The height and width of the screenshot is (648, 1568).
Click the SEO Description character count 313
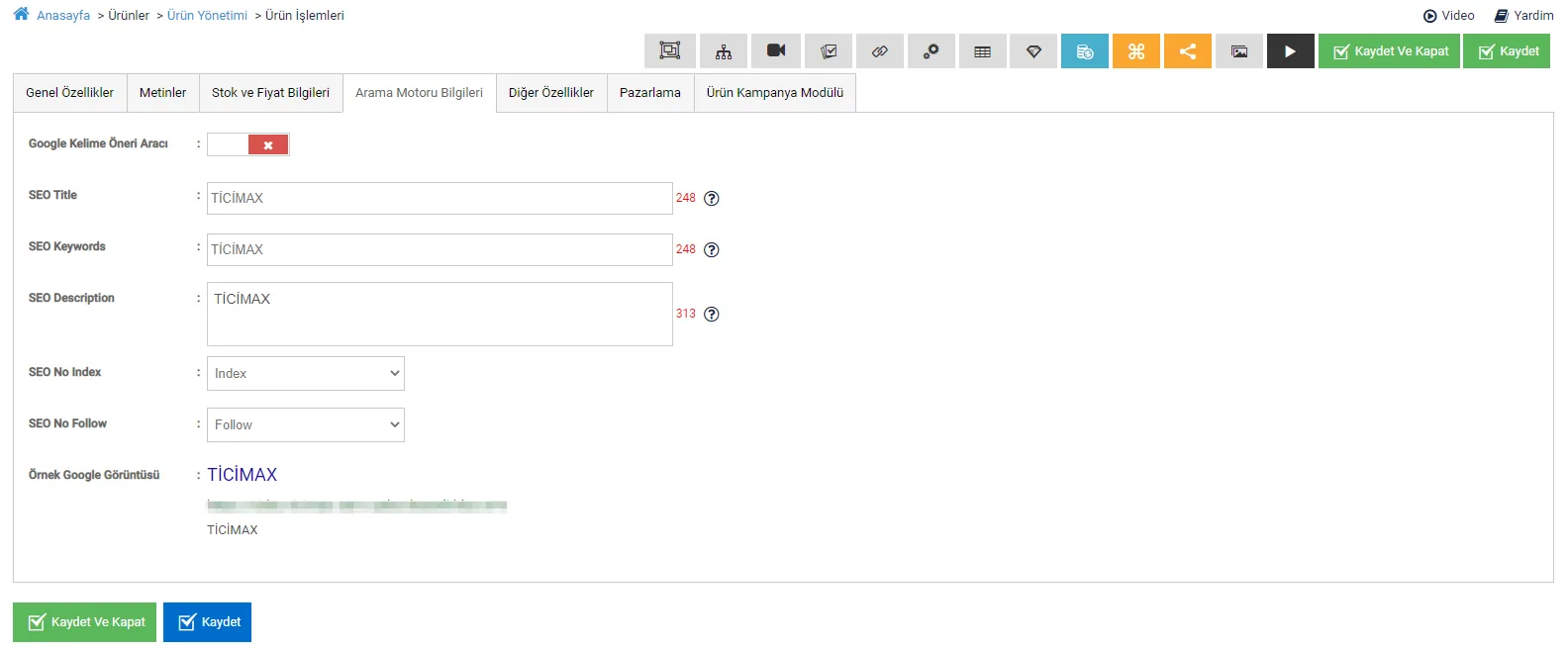click(686, 314)
